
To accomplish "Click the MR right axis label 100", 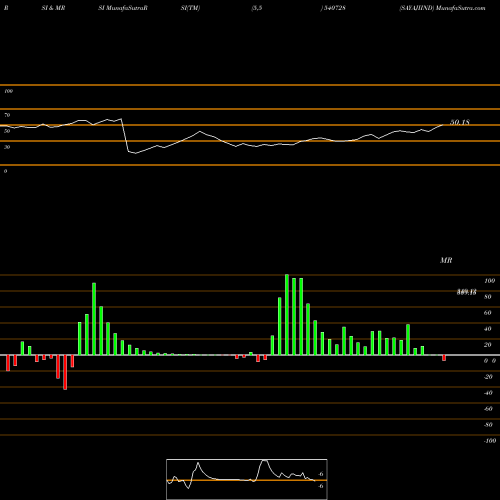I will point(489,281).
